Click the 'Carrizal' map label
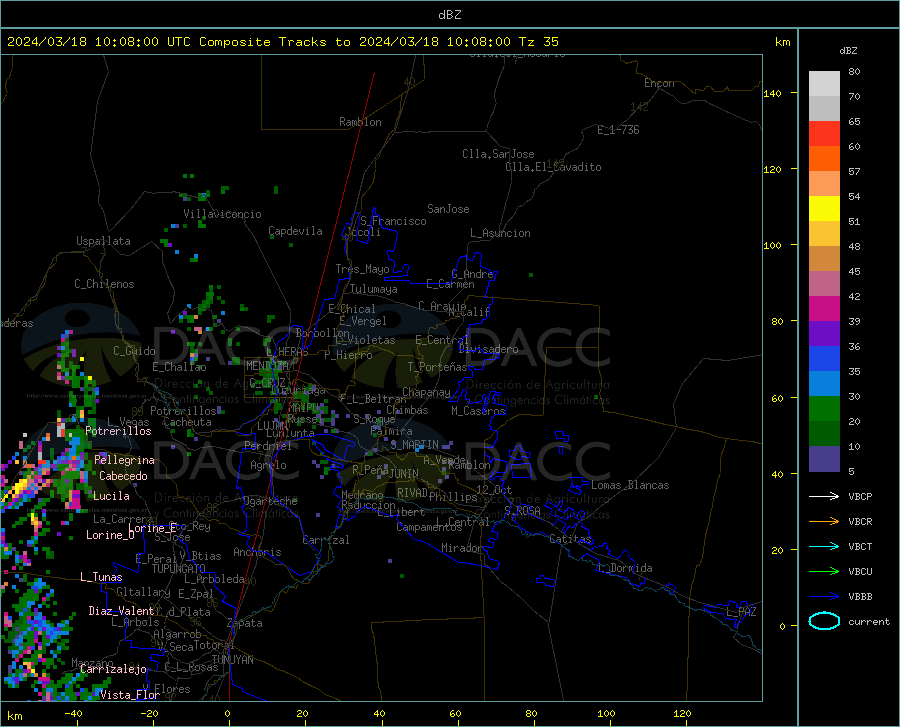The height and width of the screenshot is (727, 900). coord(326,540)
